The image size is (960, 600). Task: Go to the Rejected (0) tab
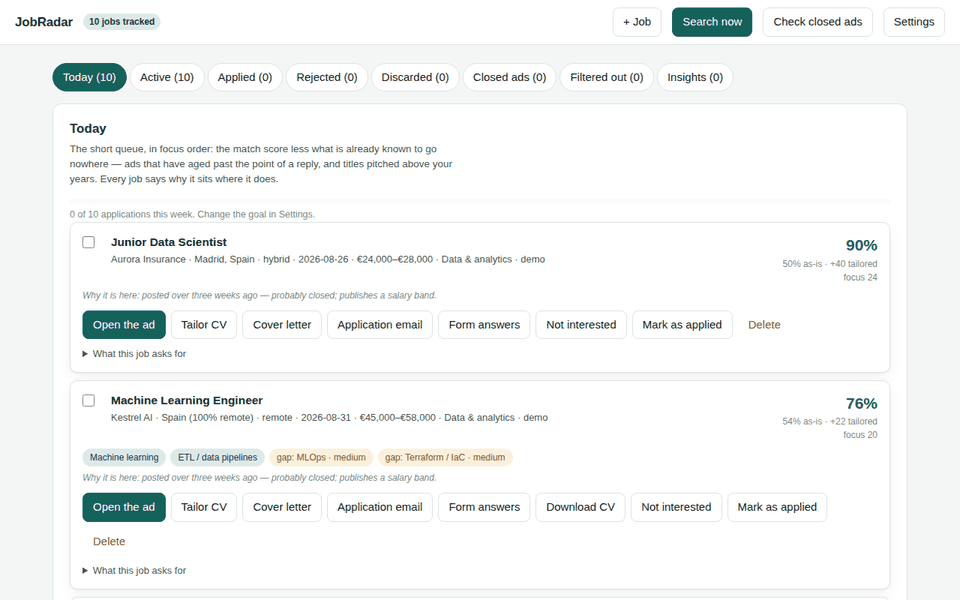pos(327,77)
